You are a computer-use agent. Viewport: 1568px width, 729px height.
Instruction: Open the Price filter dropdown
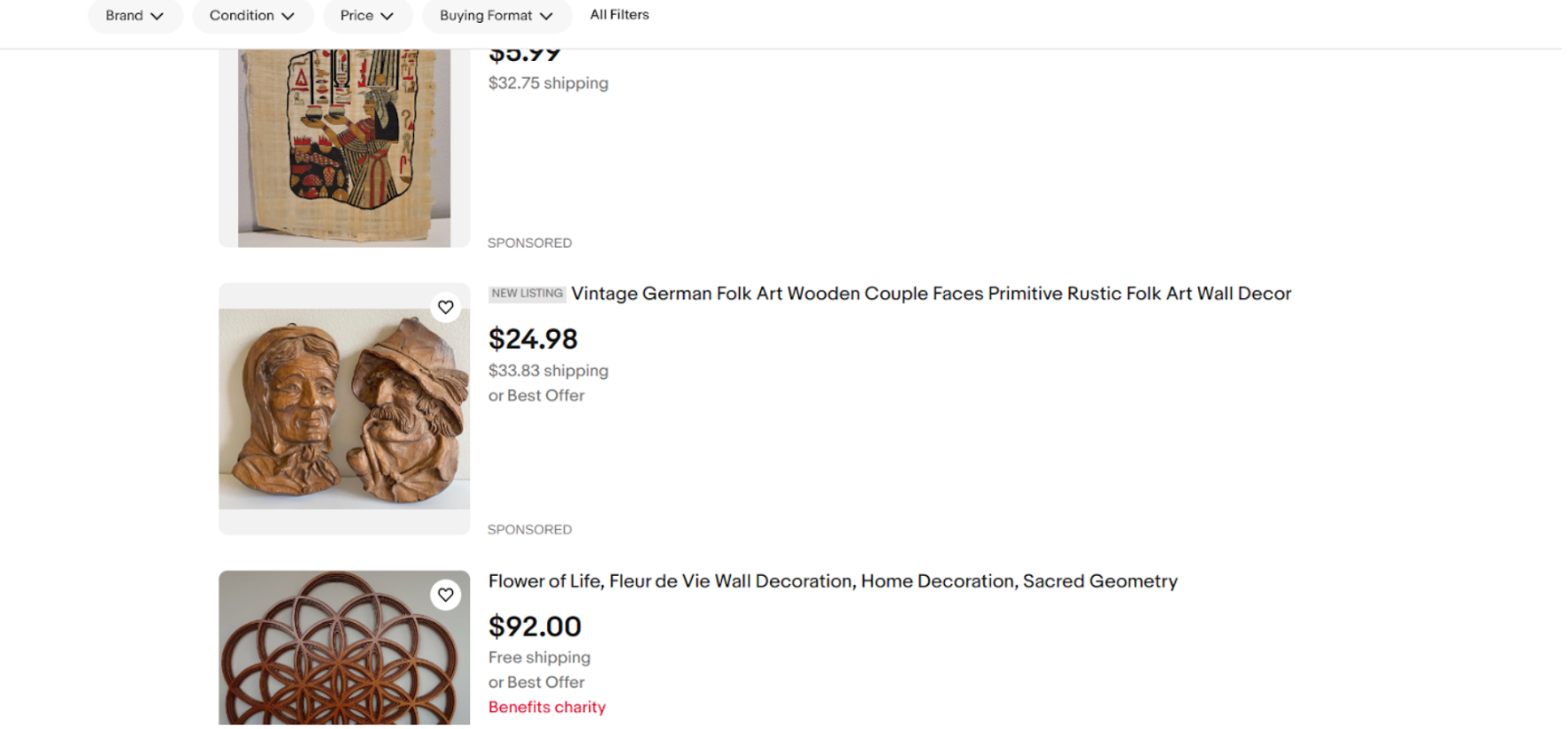click(366, 16)
